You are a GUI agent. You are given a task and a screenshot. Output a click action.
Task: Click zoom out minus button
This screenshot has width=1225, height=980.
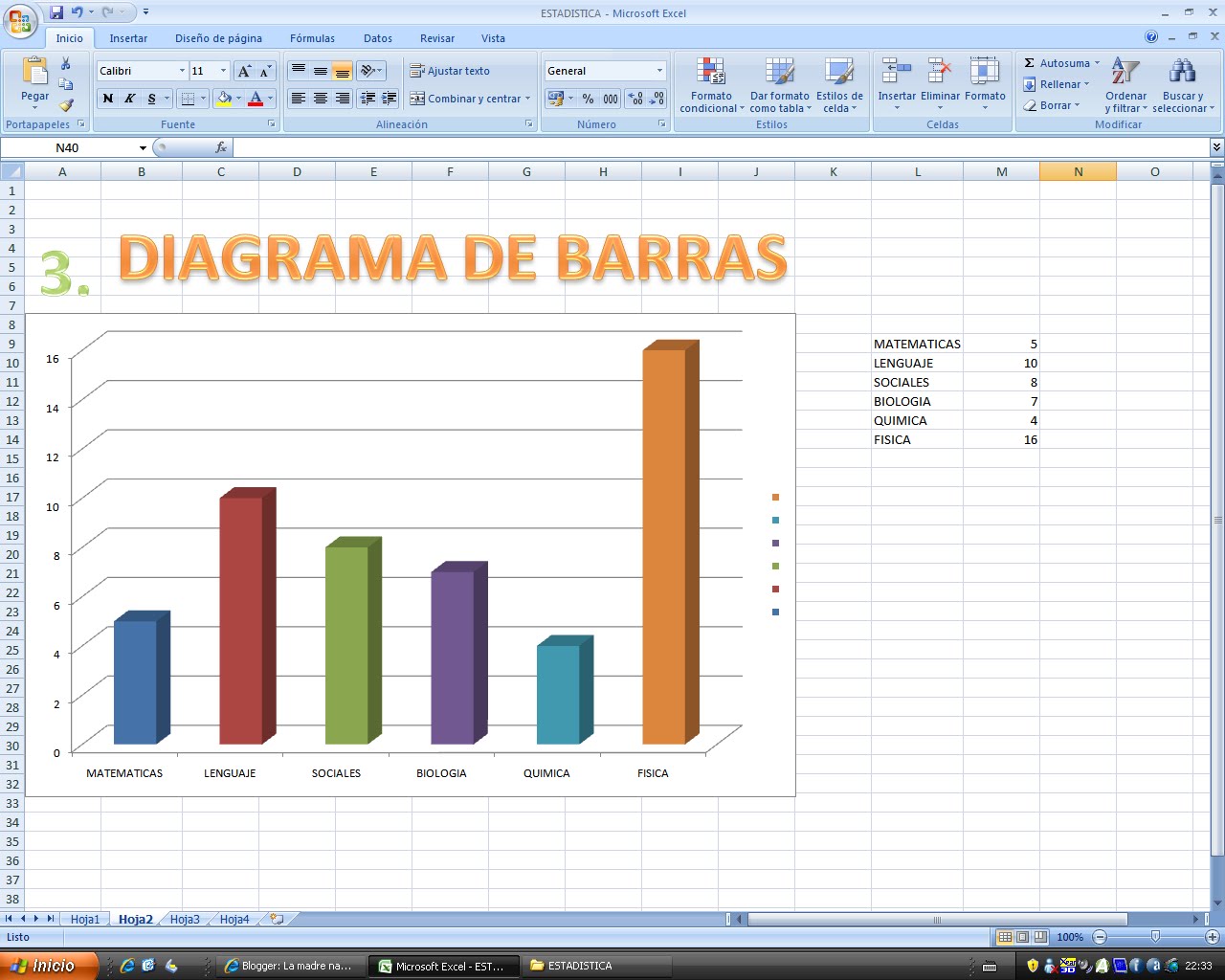(1100, 937)
